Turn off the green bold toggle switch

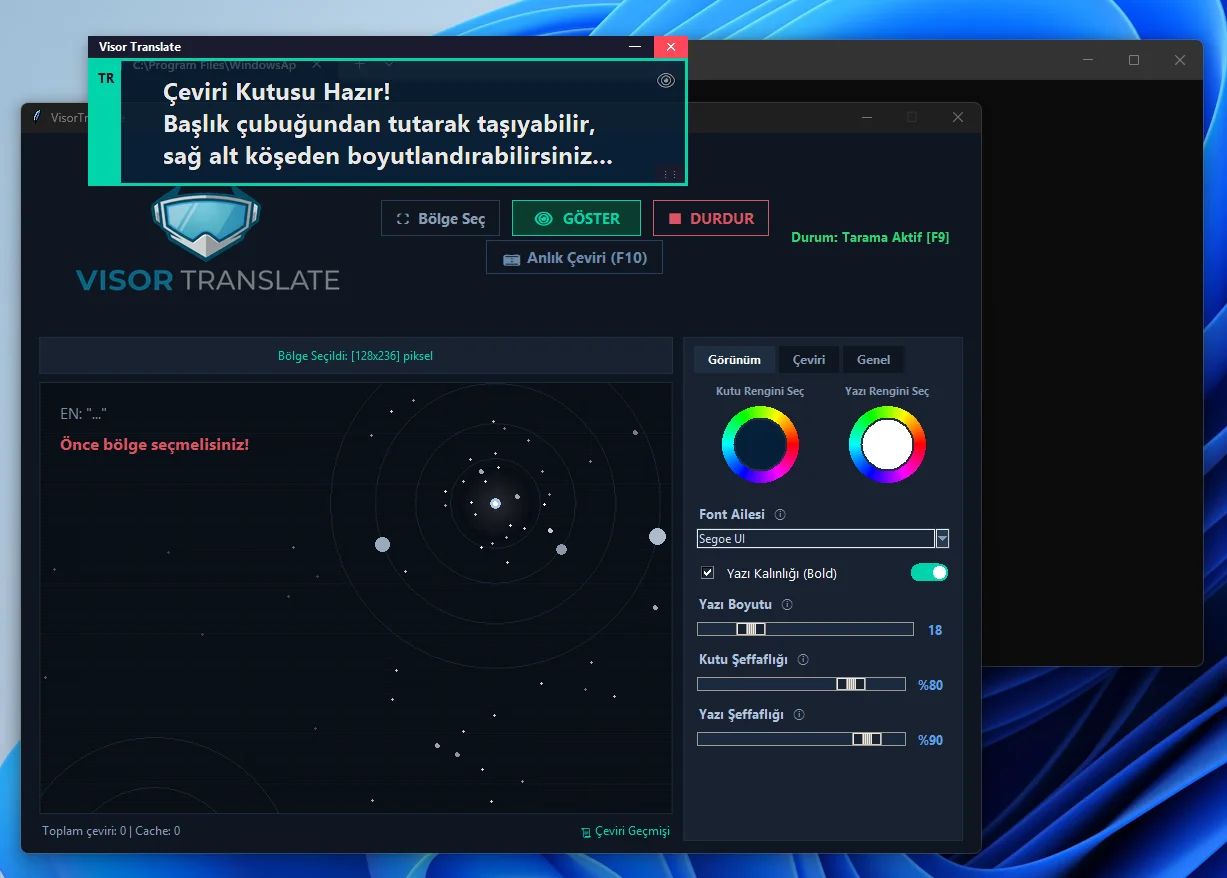pos(929,572)
